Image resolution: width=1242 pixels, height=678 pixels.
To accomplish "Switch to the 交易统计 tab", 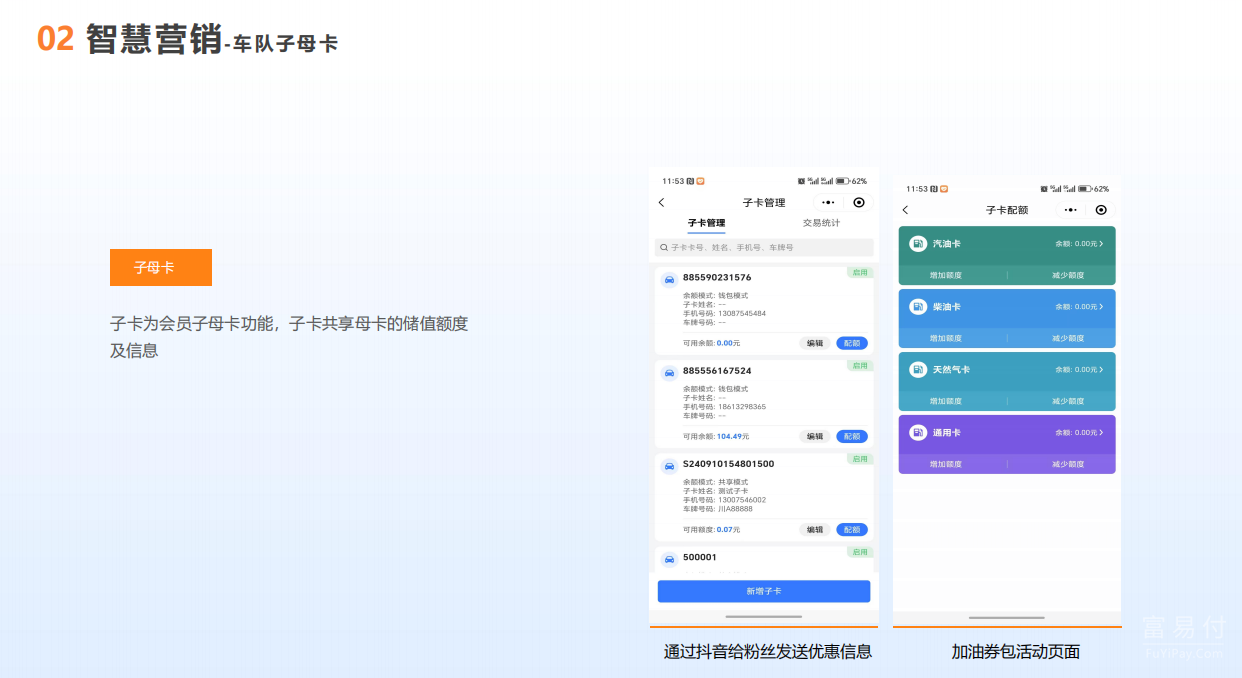I will point(822,223).
